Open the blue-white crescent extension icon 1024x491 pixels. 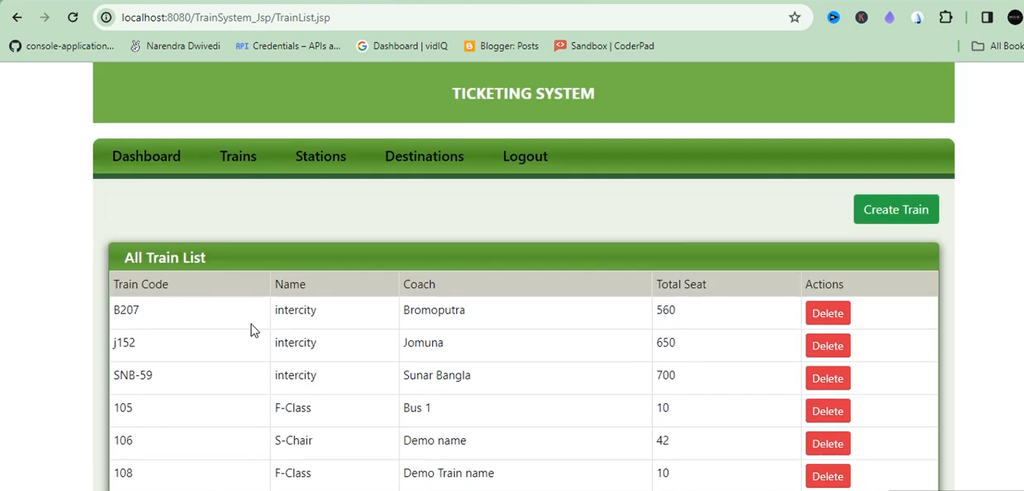(x=918, y=18)
